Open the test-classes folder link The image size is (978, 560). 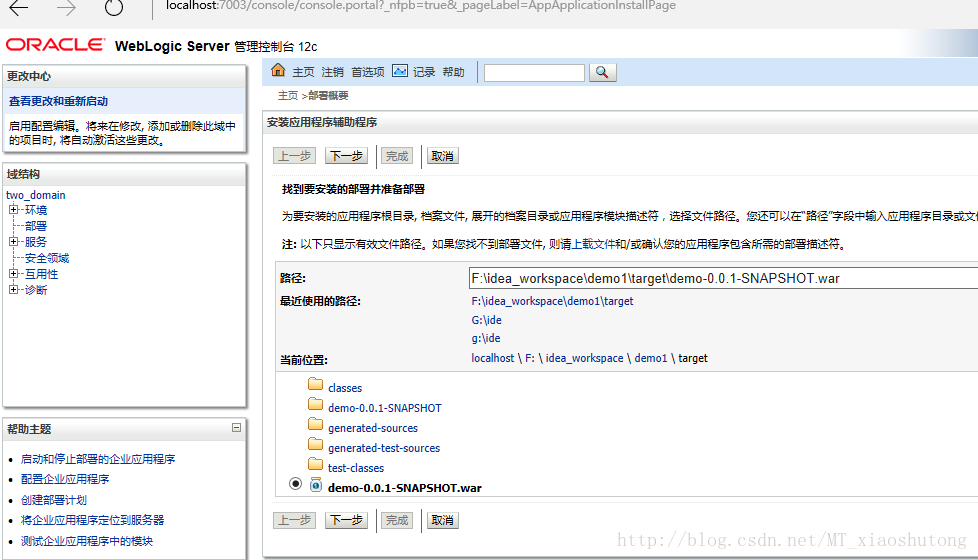click(356, 468)
